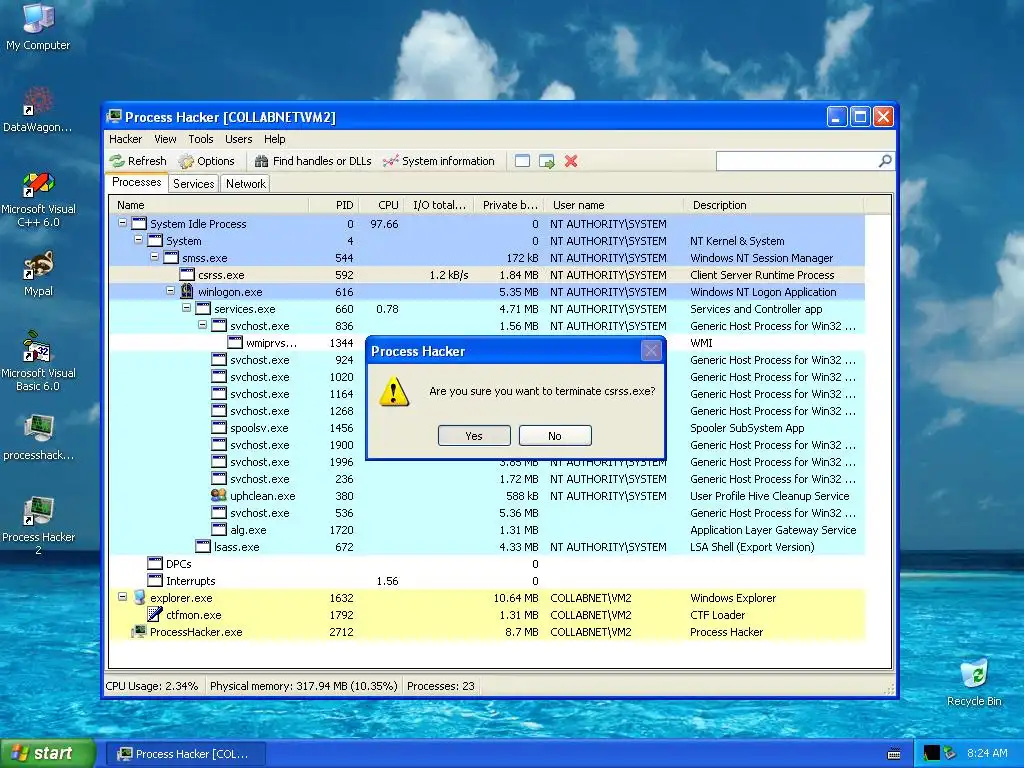Switch to the Network tab

pos(246,184)
